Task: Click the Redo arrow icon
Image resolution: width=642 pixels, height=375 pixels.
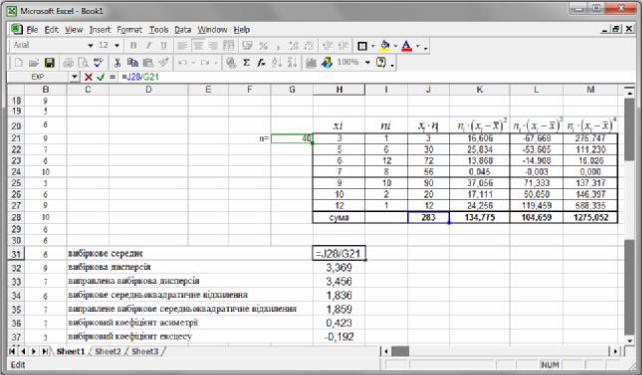Action: [205, 63]
